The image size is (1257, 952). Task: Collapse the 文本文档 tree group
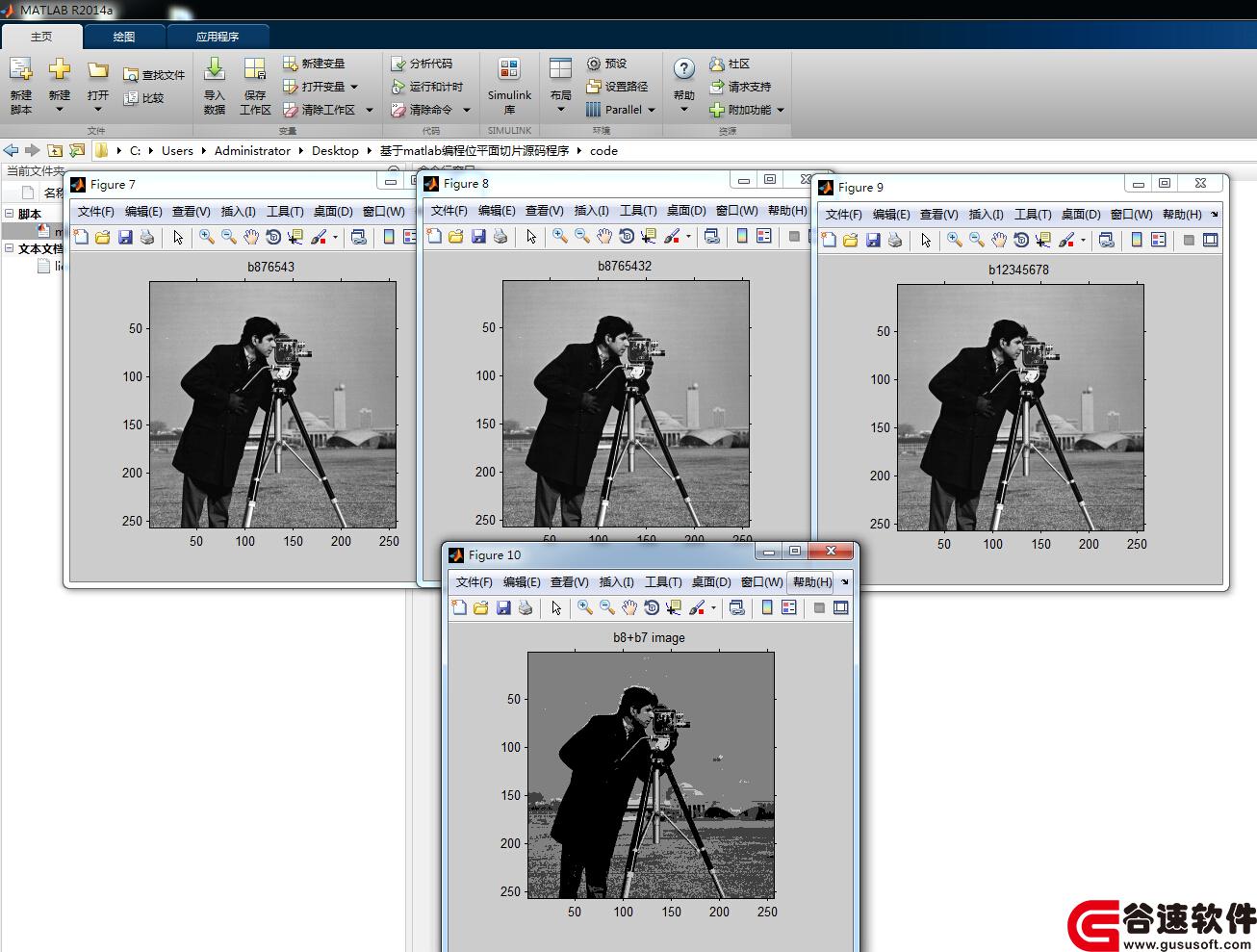(9, 248)
